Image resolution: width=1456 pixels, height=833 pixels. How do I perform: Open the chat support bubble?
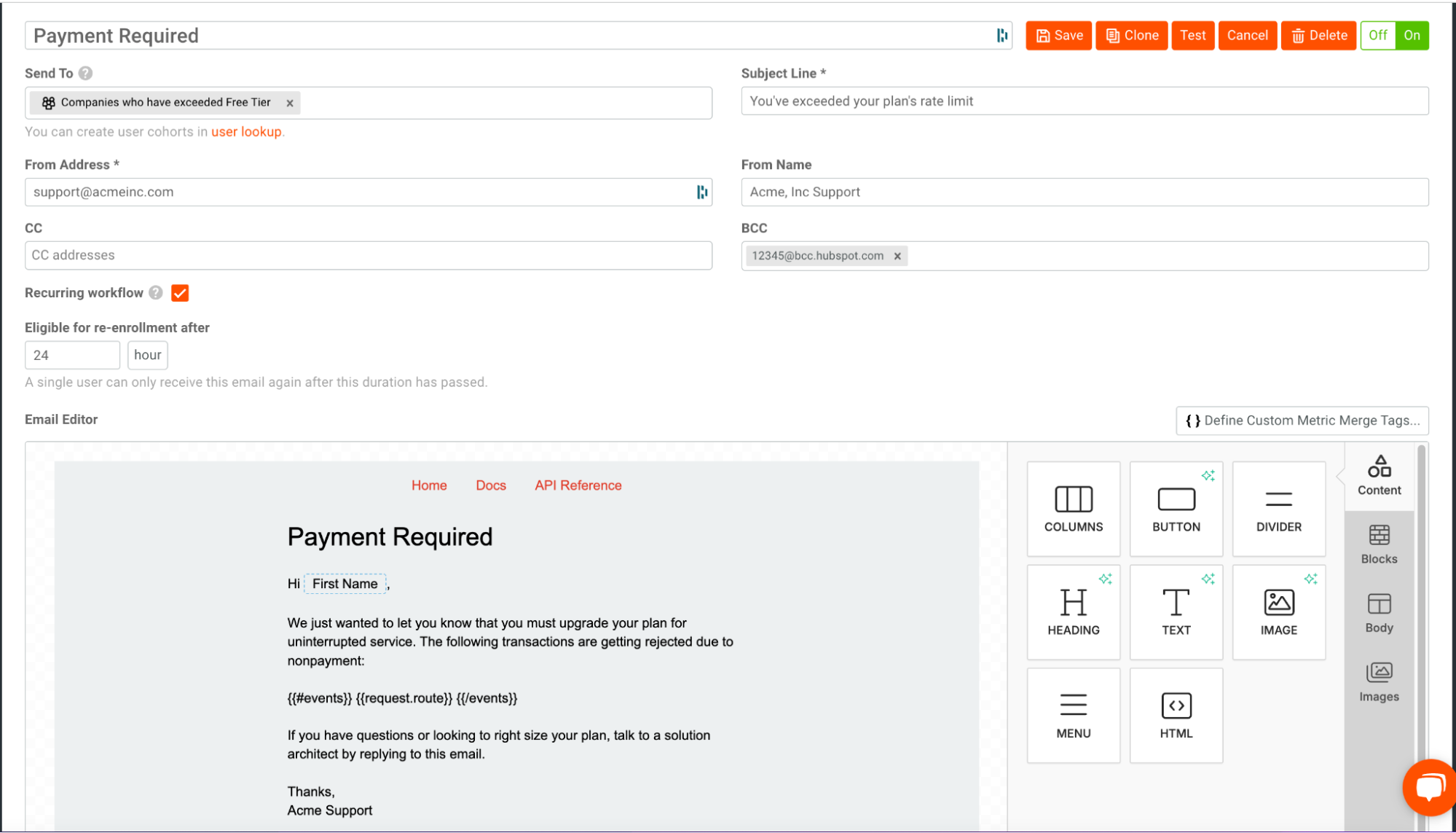1428,787
